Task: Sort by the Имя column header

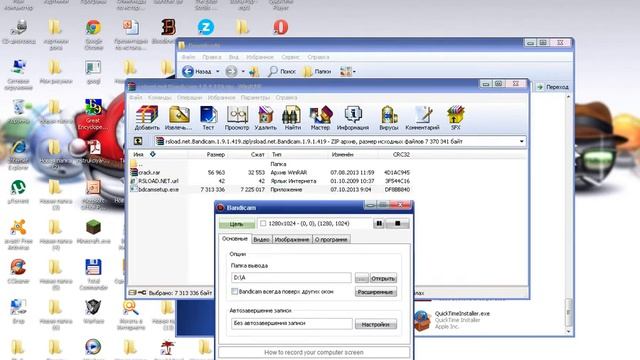Action: pos(158,155)
